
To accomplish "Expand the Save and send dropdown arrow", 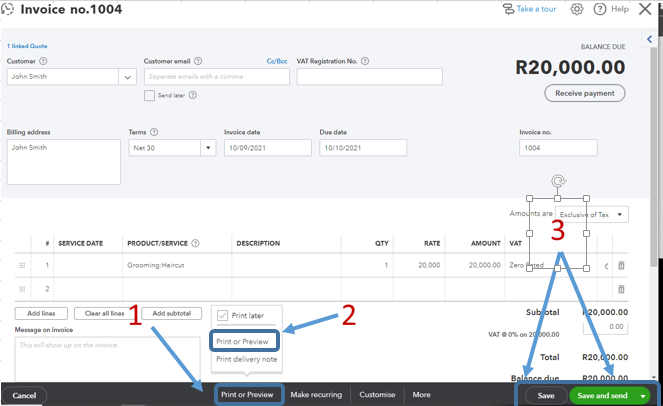I will pyautogui.click(x=643, y=396).
